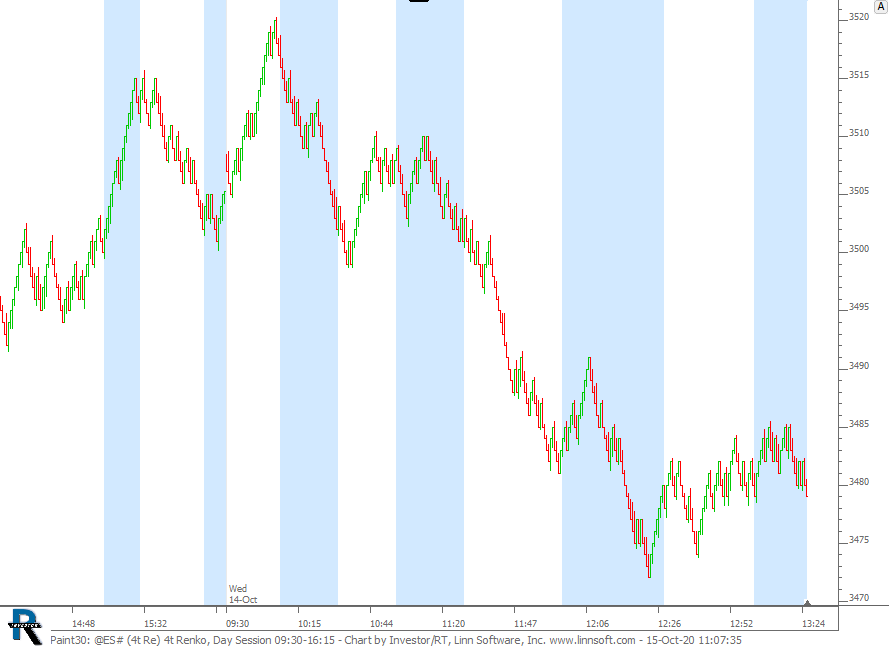The width and height of the screenshot is (889, 647).
Task: Click the 3485 price axis label
Action: [858, 424]
